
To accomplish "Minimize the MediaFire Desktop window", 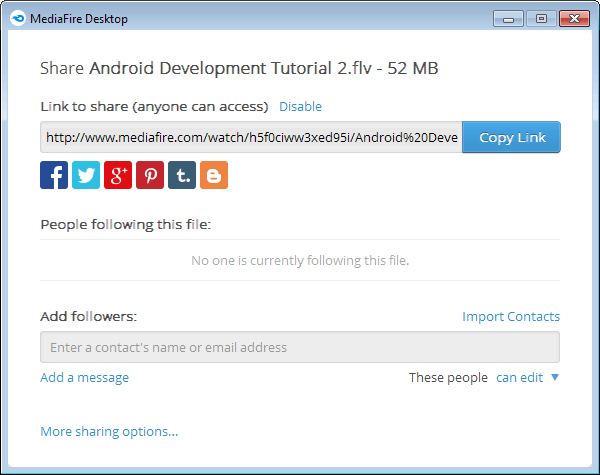I will coord(508,18).
